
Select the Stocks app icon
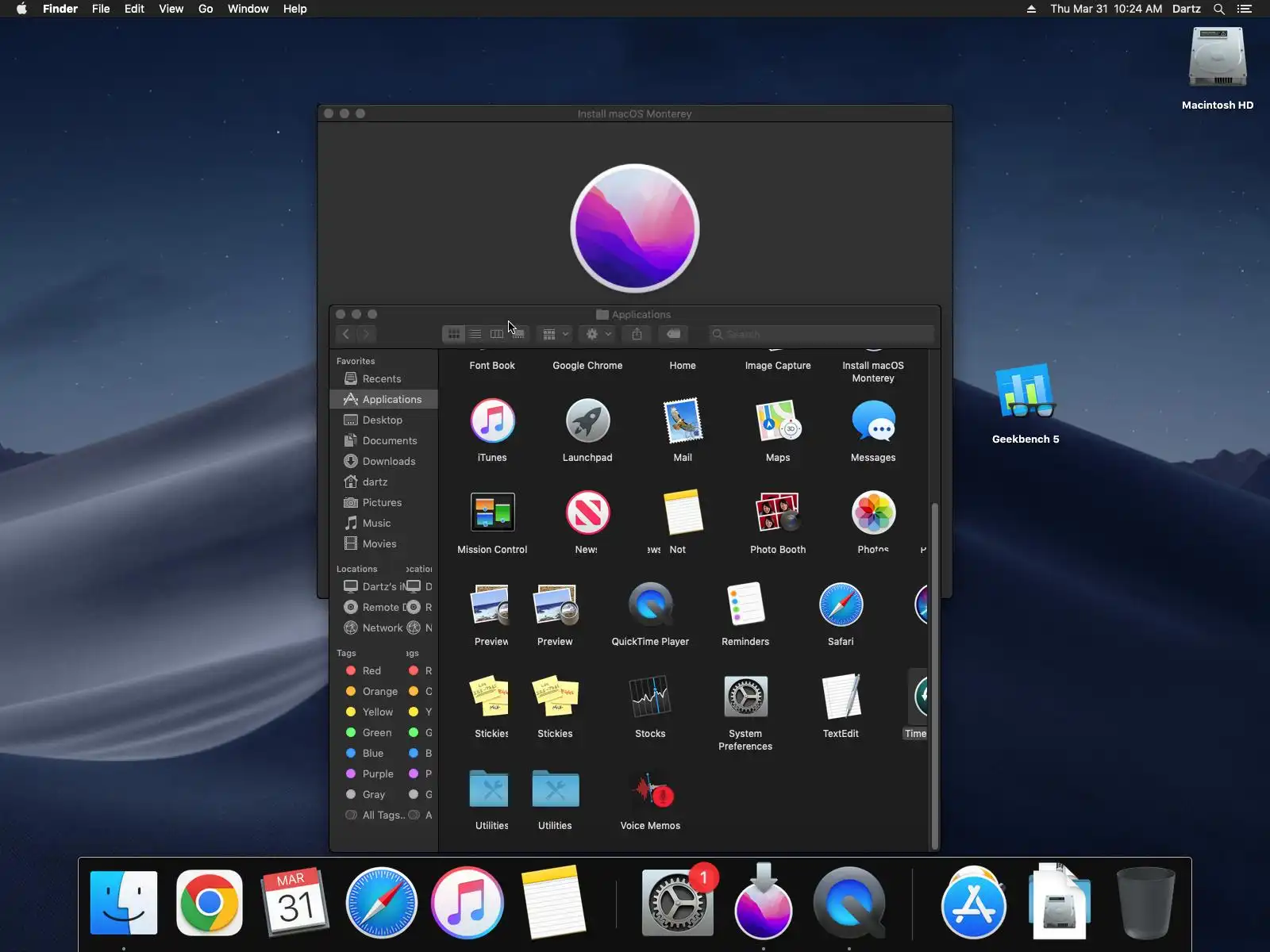coord(650,697)
